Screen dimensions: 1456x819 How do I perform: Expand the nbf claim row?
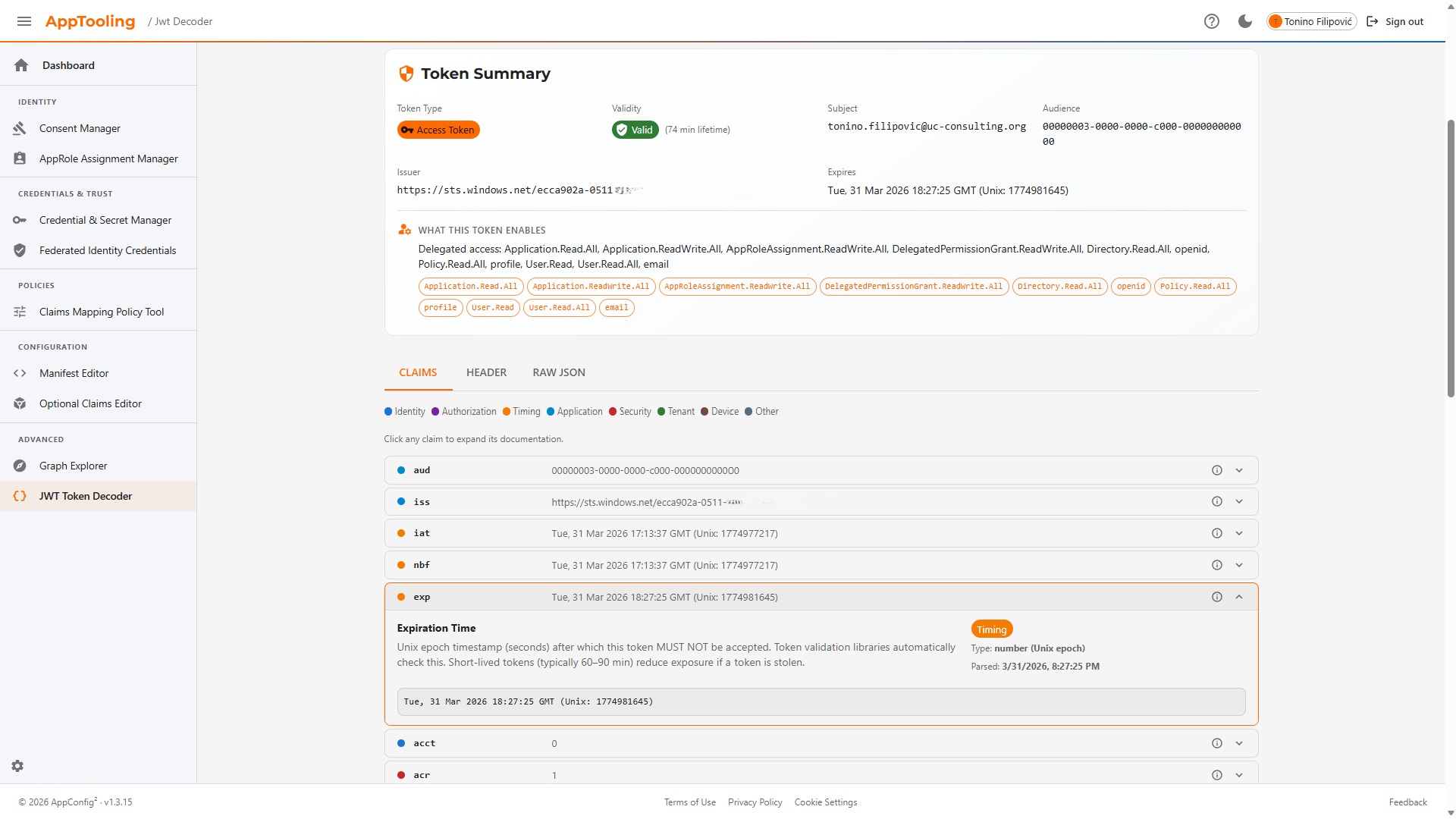pyautogui.click(x=1239, y=565)
